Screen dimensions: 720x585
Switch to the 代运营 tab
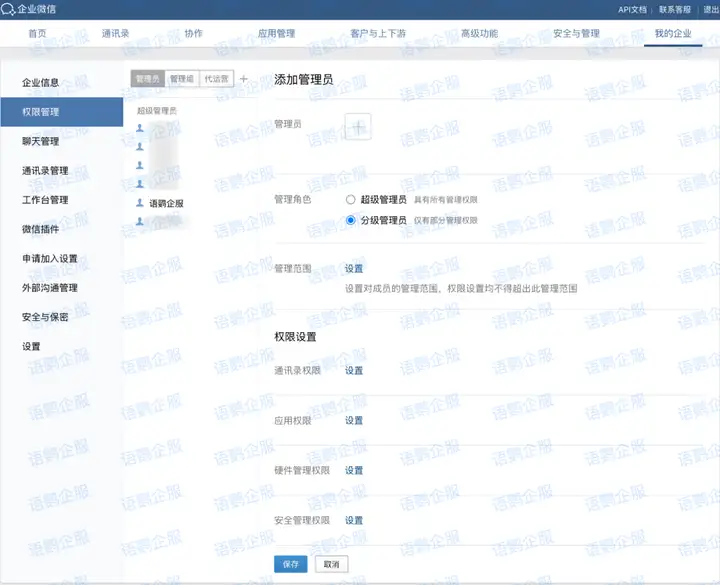(x=216, y=78)
